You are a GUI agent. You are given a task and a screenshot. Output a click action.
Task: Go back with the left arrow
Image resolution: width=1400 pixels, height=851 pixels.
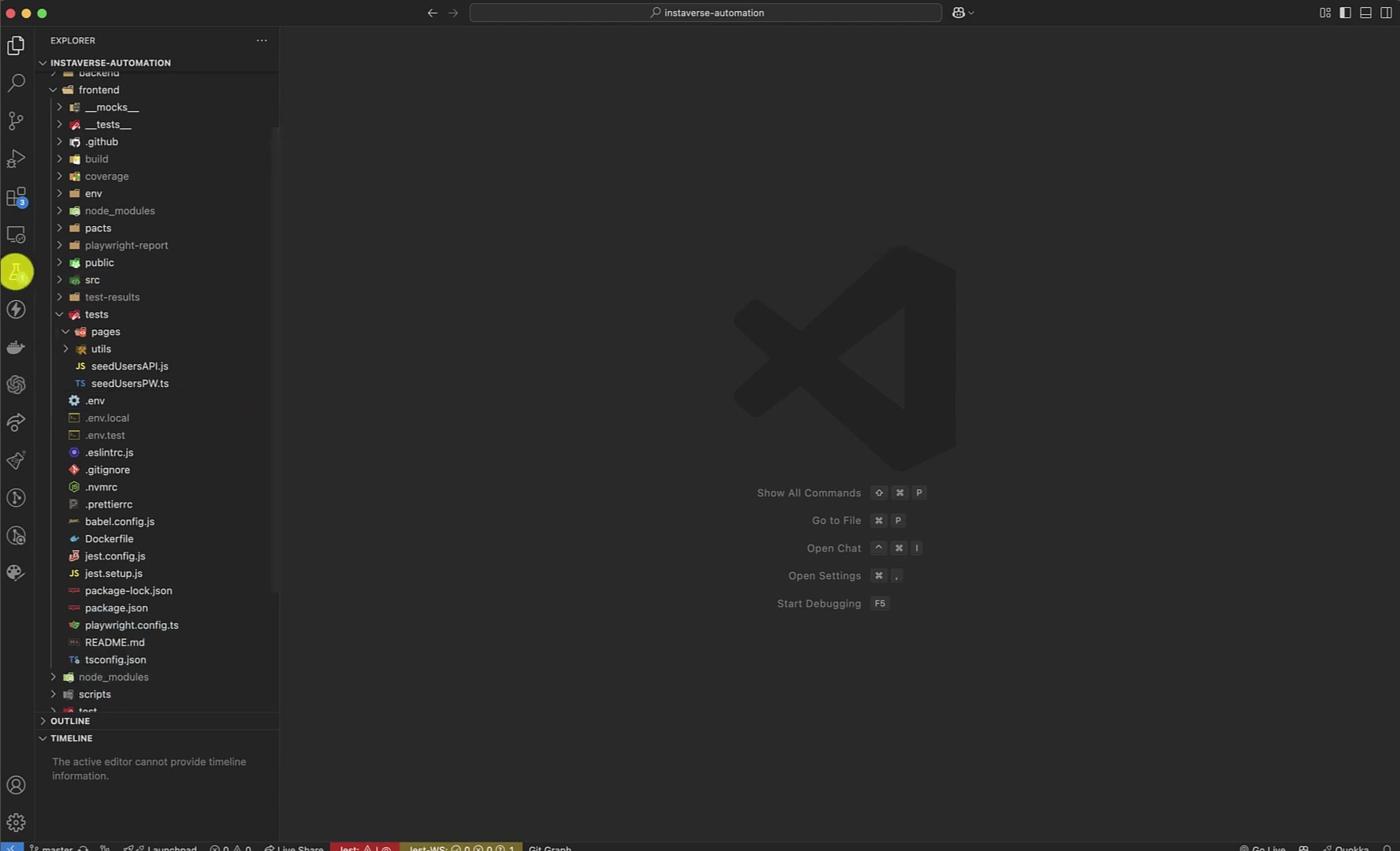click(x=432, y=13)
